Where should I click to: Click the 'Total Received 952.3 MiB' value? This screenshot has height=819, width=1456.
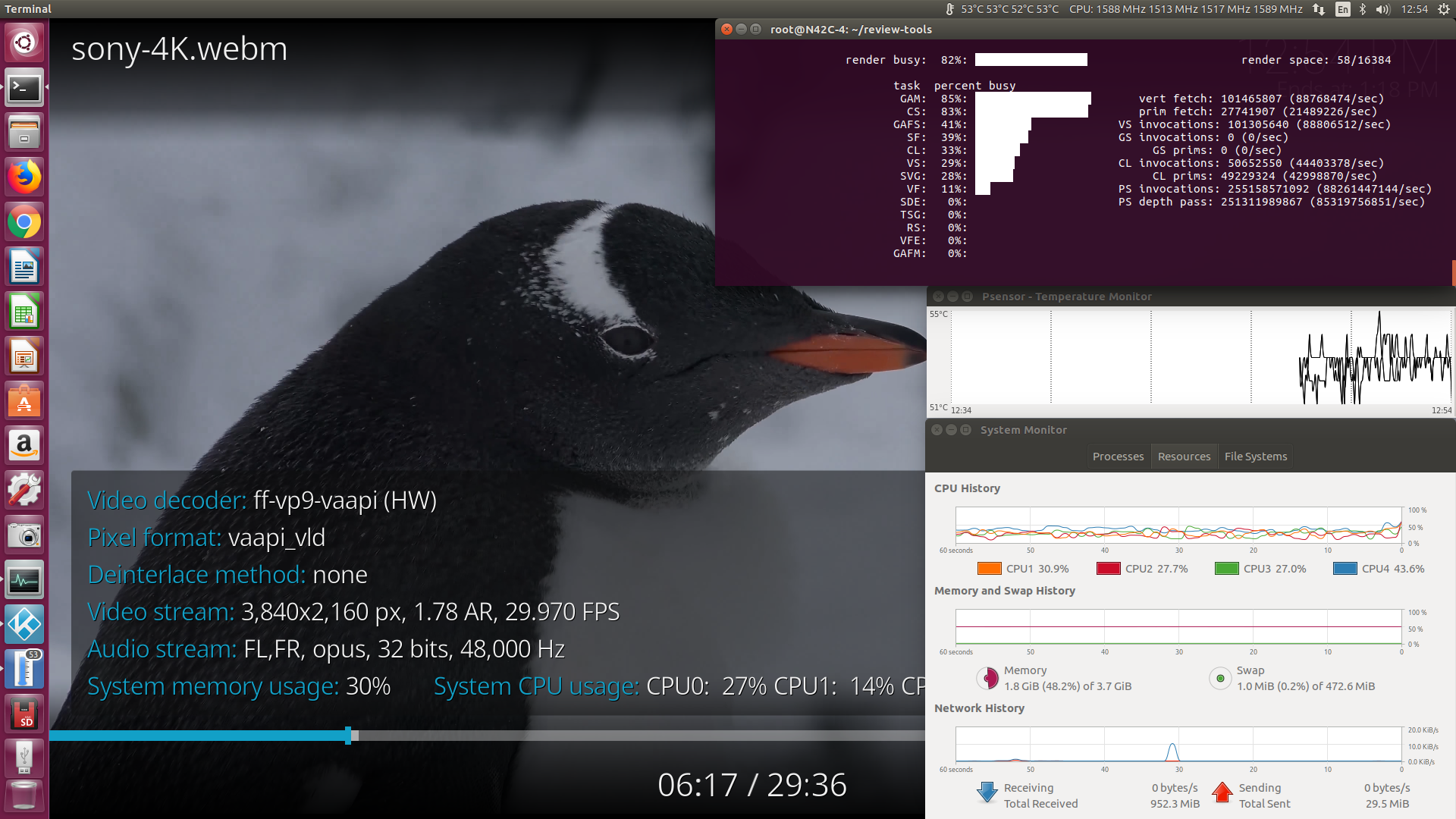[x=1175, y=804]
